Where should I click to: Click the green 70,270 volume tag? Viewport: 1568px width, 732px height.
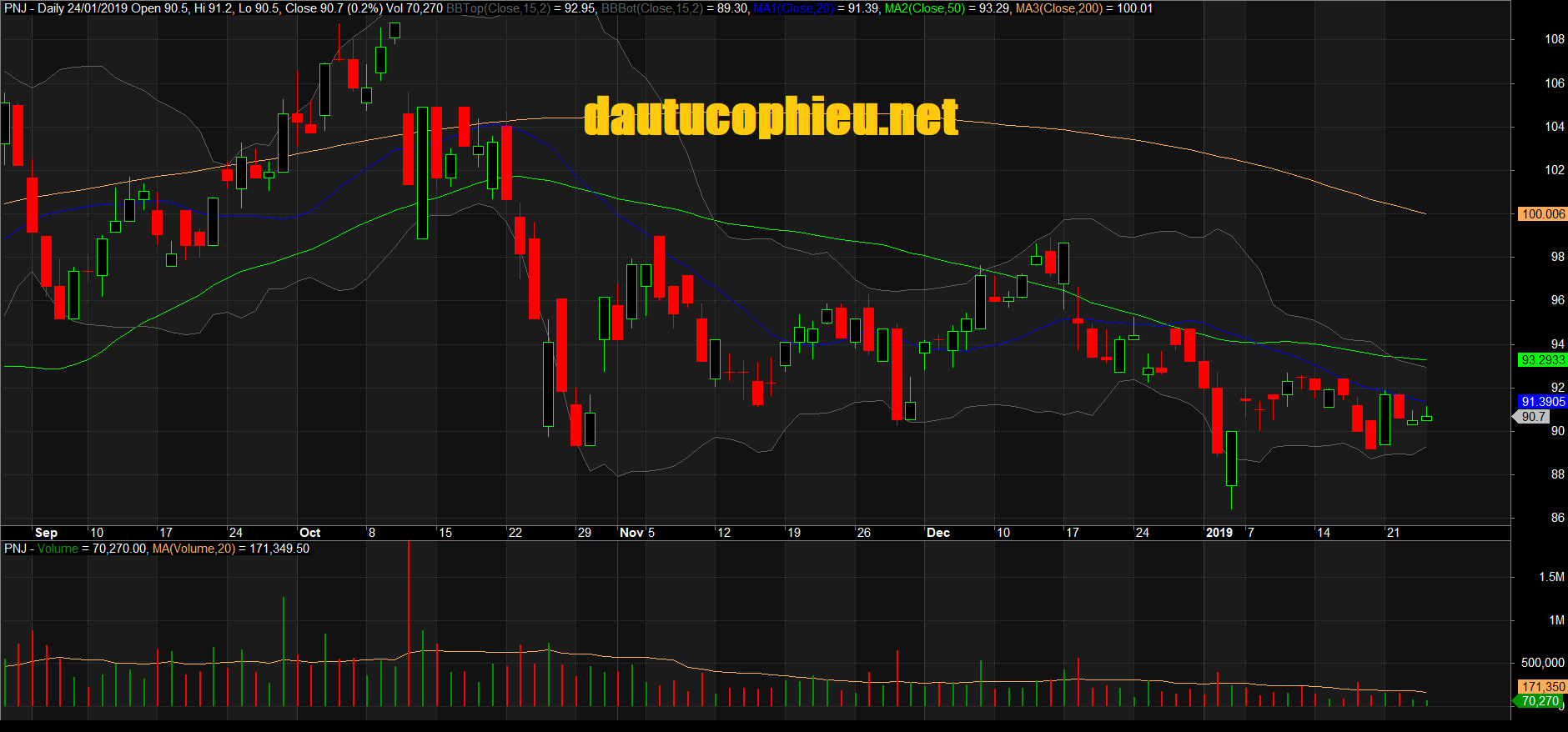click(x=1540, y=701)
